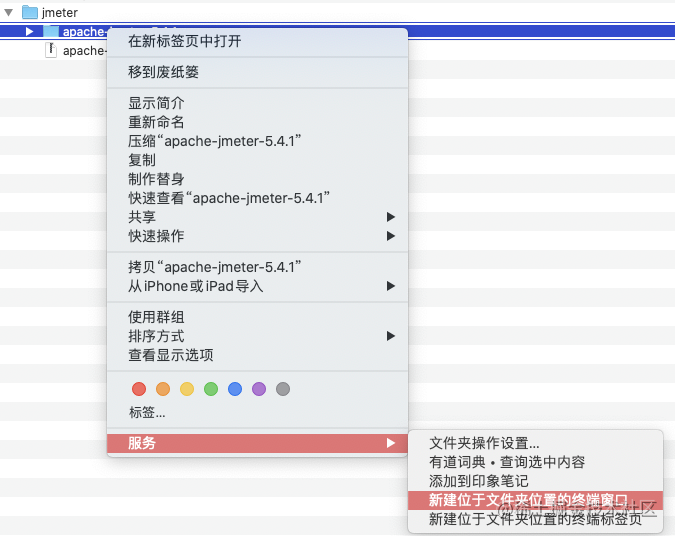
Task: Select 使用群组 menu entry
Action: pyautogui.click(x=257, y=317)
